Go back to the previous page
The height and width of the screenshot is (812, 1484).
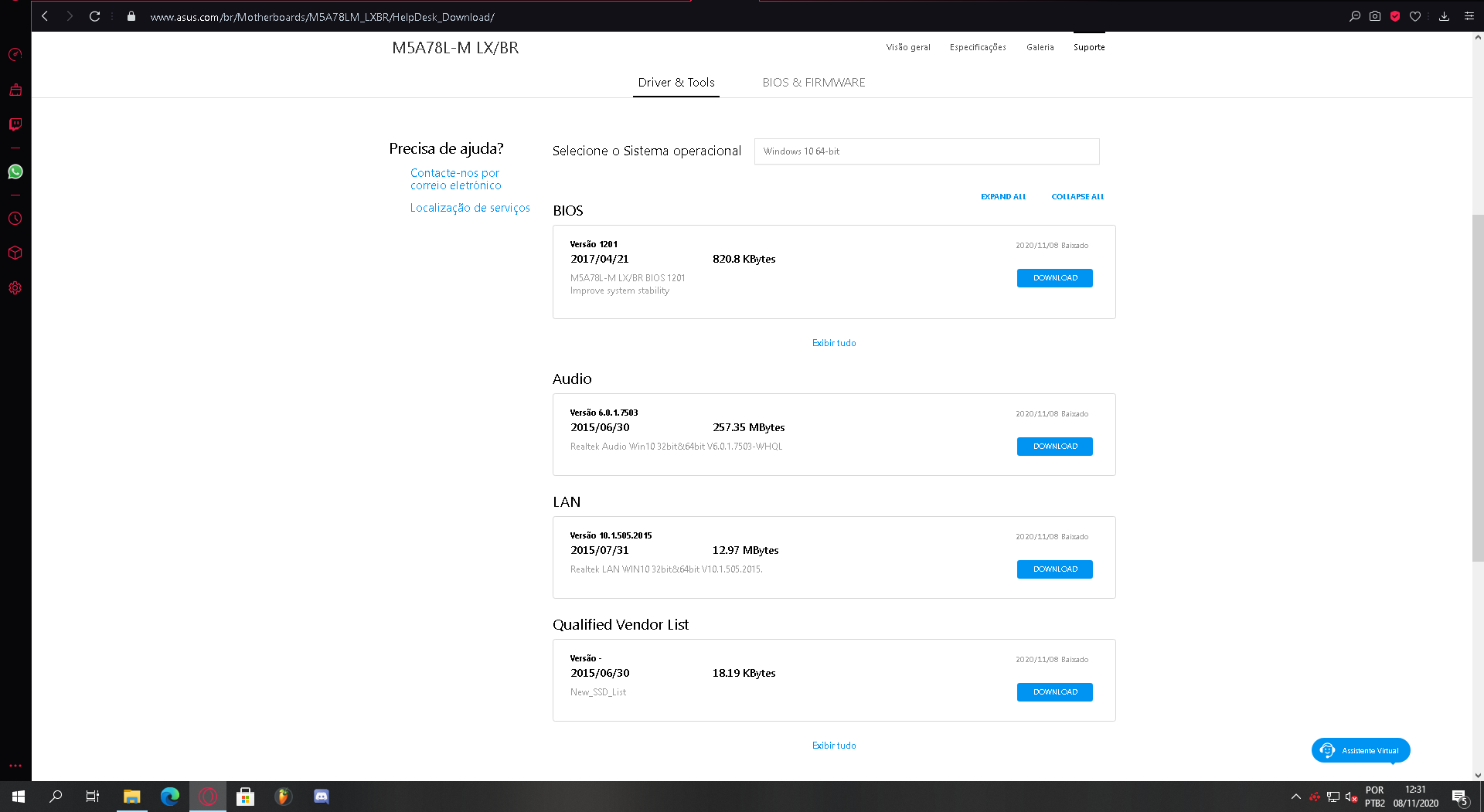point(45,16)
